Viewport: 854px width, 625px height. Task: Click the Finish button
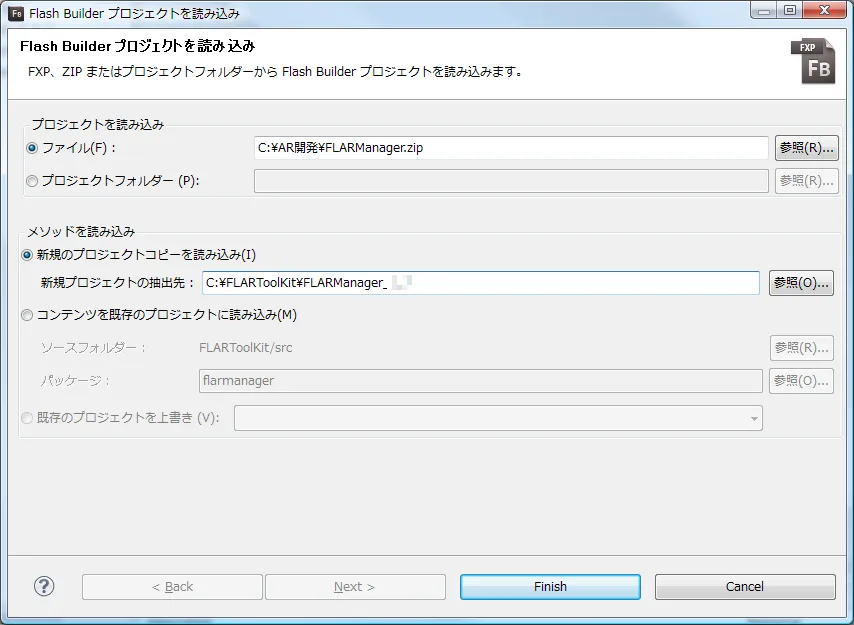click(550, 587)
